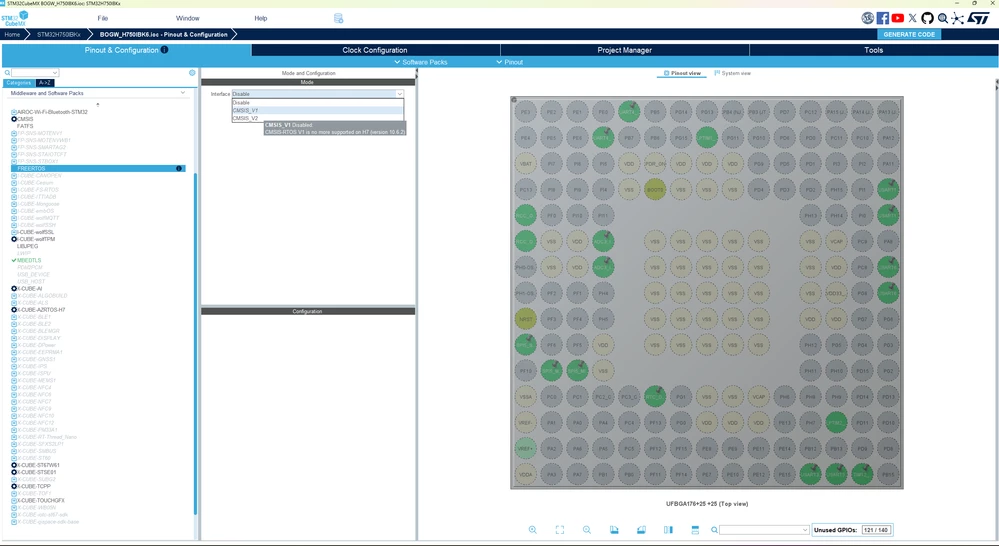Open the Facebook icon in the header
Screen dimensions: 999x546
click(x=882, y=18)
